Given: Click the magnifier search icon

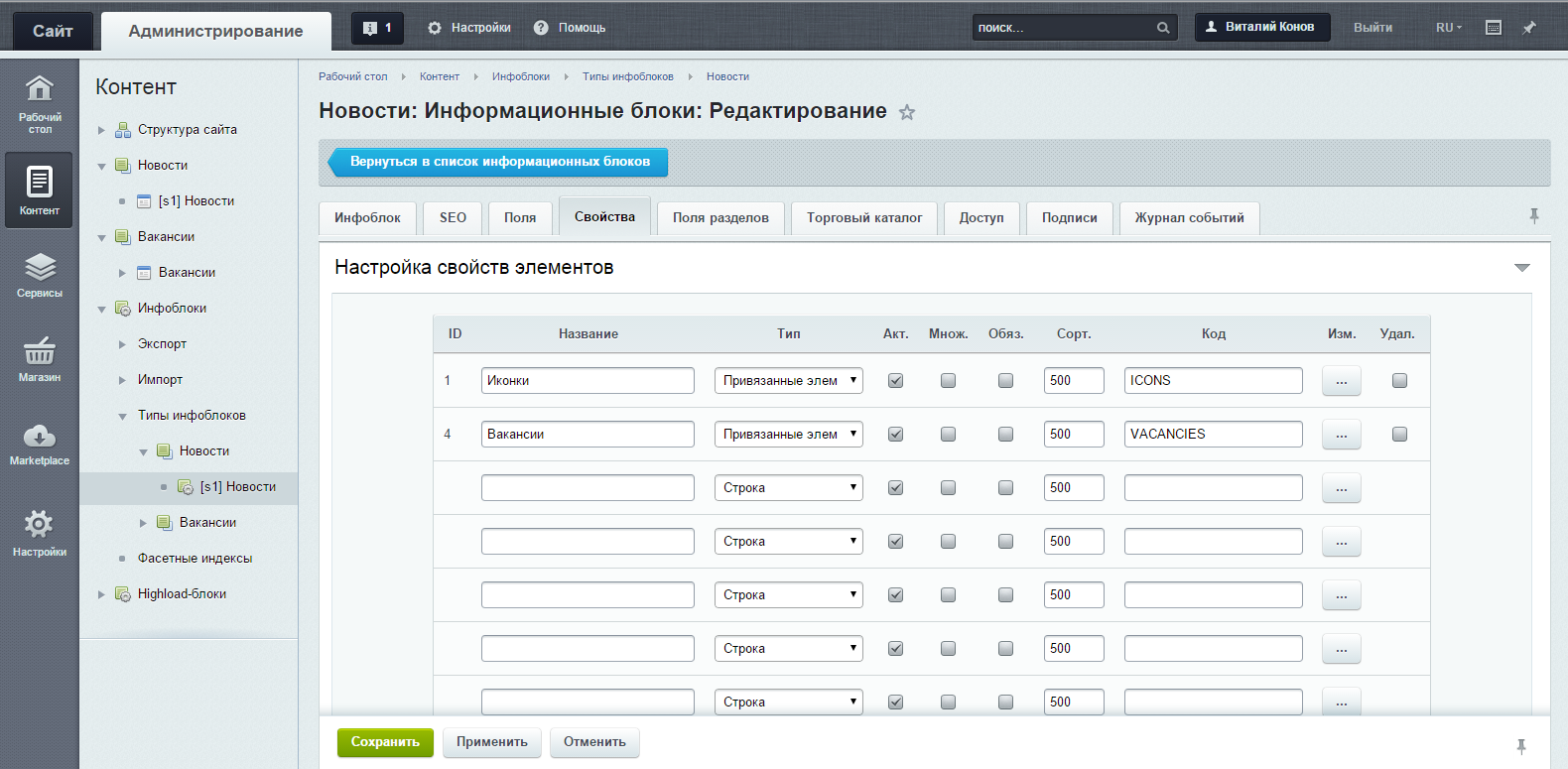Looking at the screenshot, I should (1163, 28).
